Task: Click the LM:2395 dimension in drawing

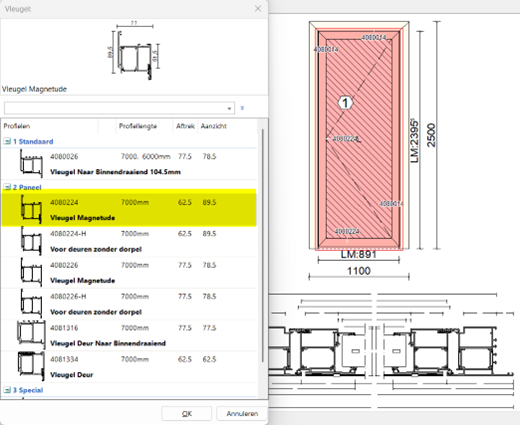Action: [414, 140]
